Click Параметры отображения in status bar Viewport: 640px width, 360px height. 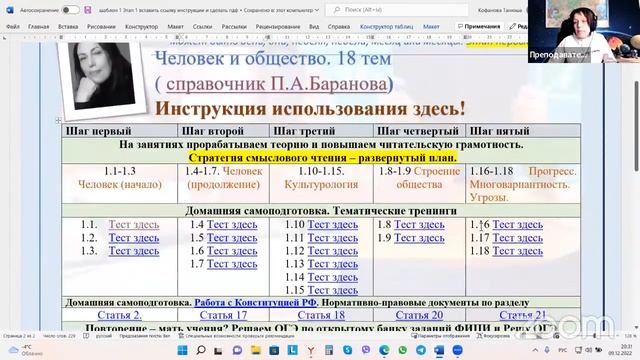pyautogui.click(x=440, y=336)
